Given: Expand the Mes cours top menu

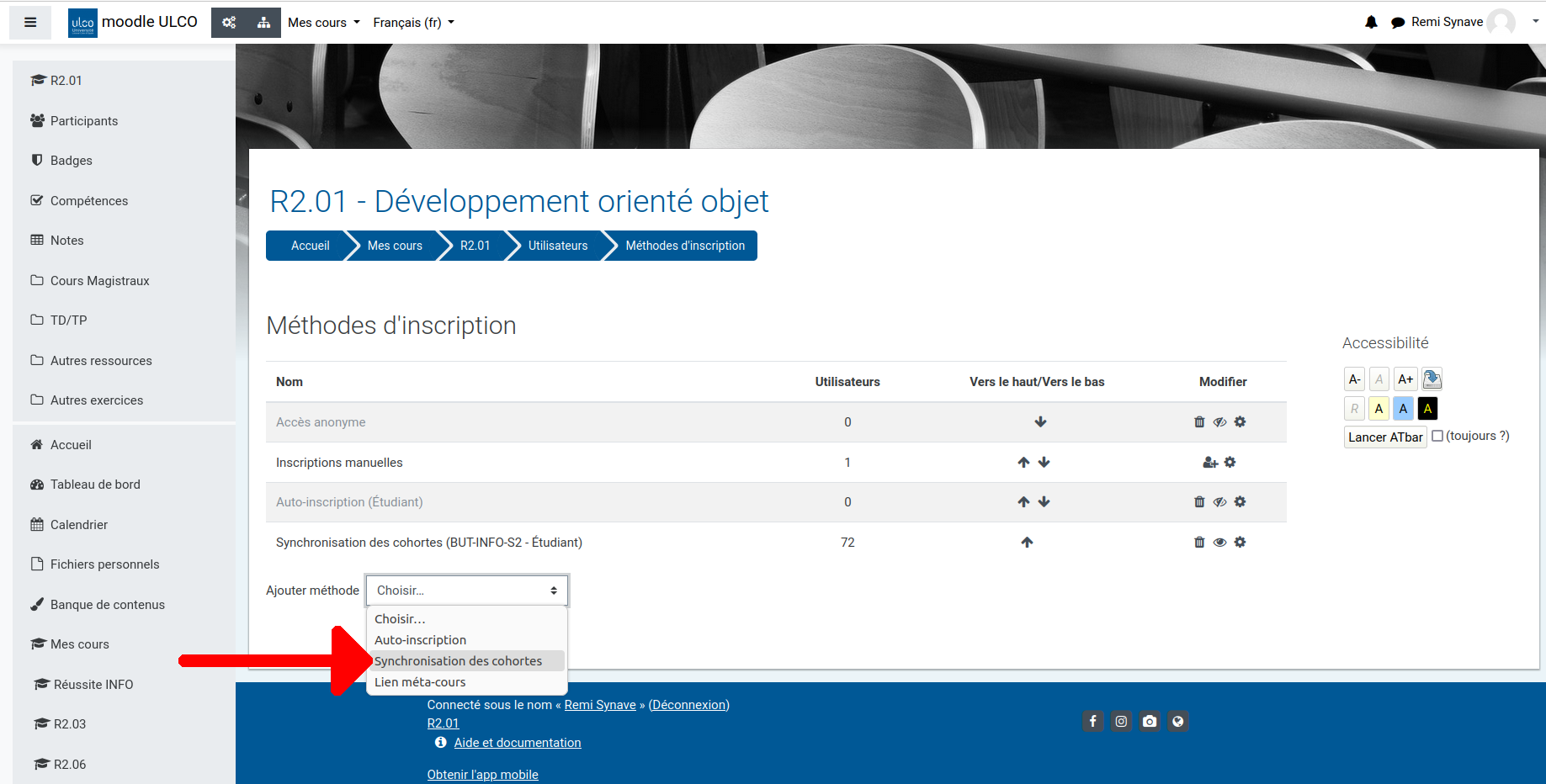Looking at the screenshot, I should tap(323, 23).
